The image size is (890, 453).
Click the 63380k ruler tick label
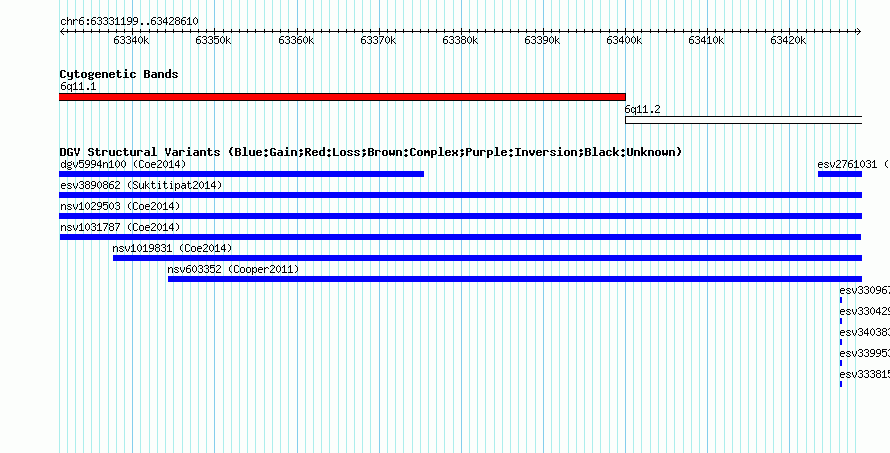click(x=460, y=41)
